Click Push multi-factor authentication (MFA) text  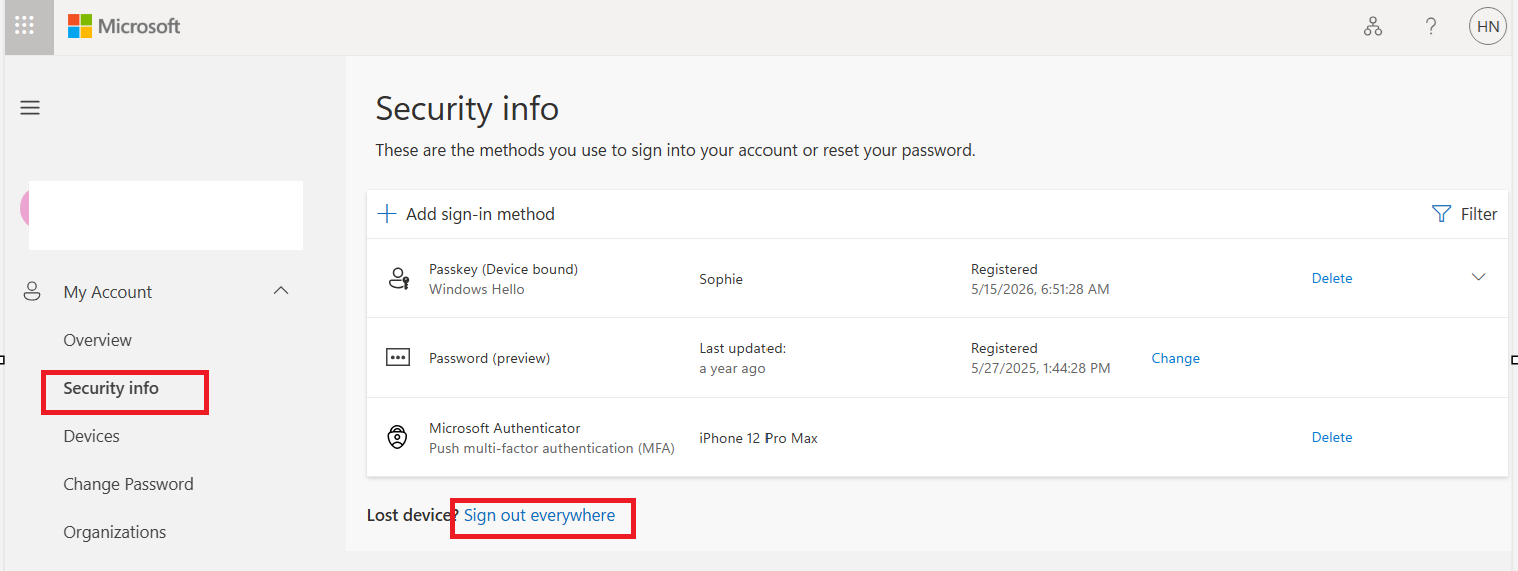click(x=552, y=448)
